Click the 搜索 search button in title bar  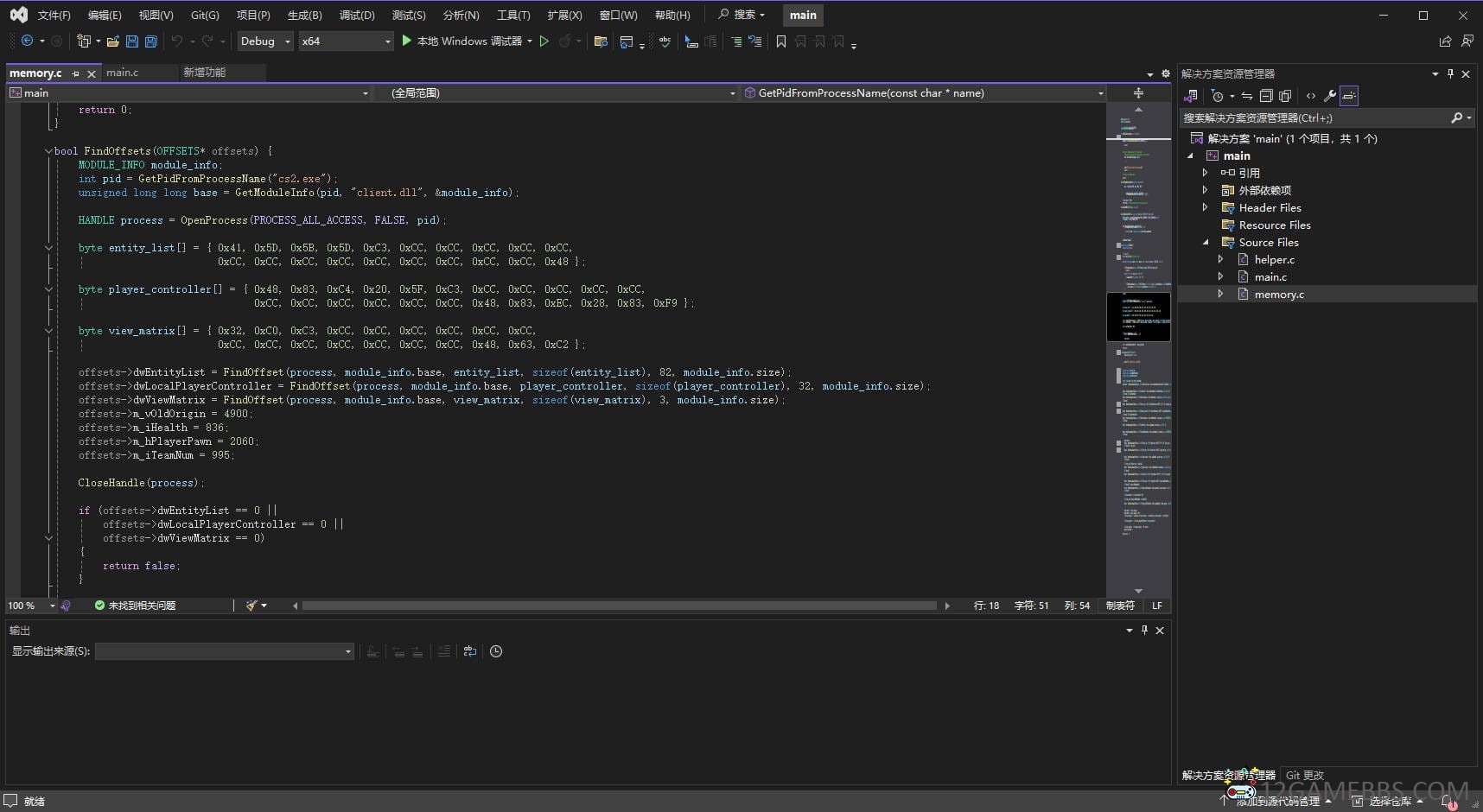click(x=741, y=15)
